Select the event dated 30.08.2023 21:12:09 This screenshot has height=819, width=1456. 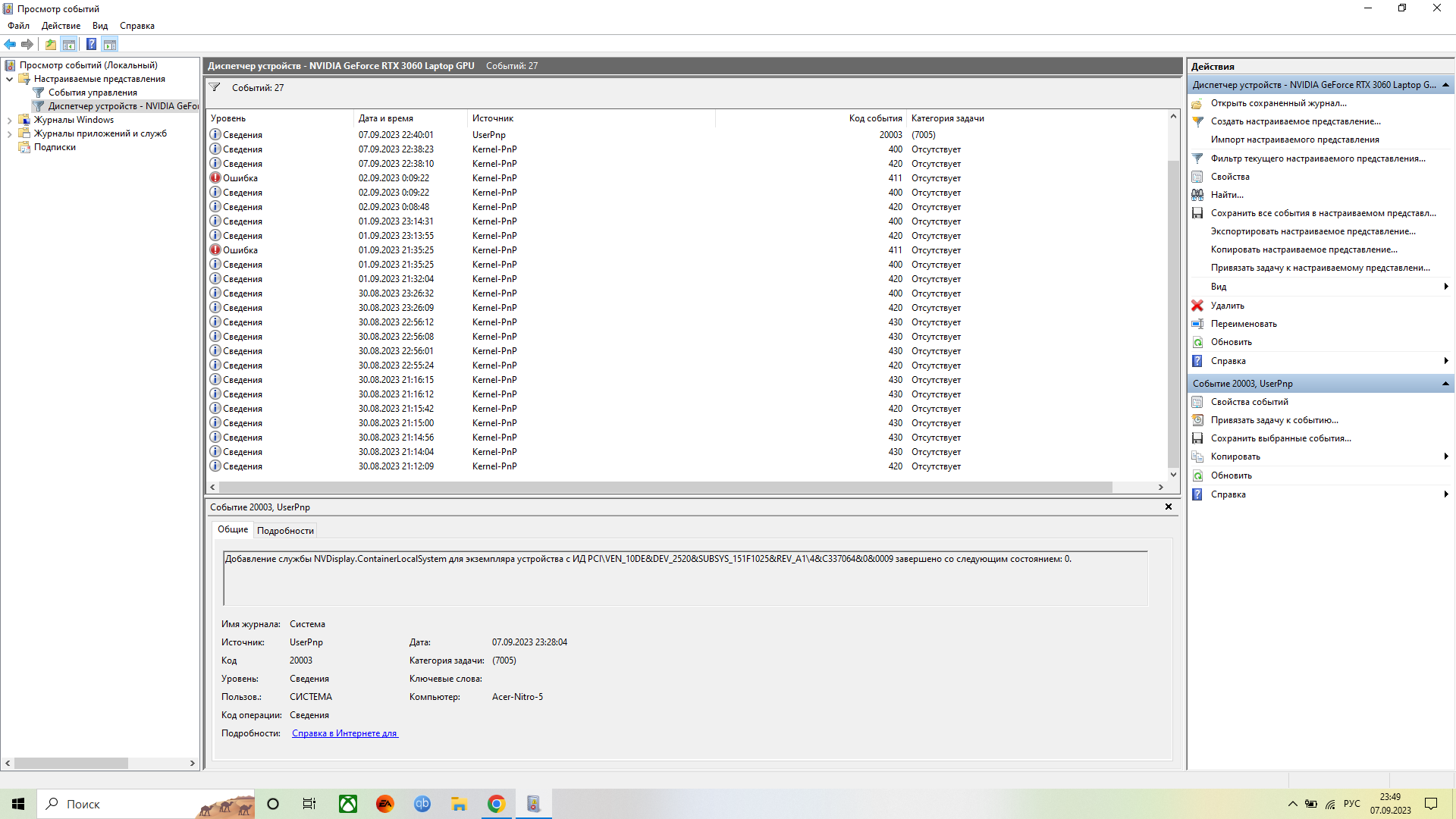pyautogui.click(x=686, y=466)
